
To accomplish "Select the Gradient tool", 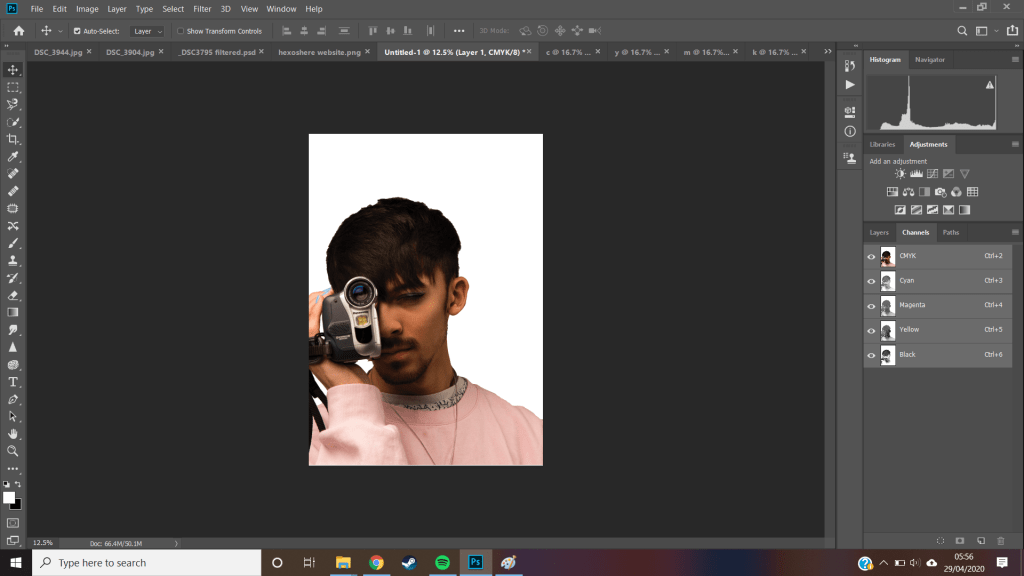I will click(13, 312).
